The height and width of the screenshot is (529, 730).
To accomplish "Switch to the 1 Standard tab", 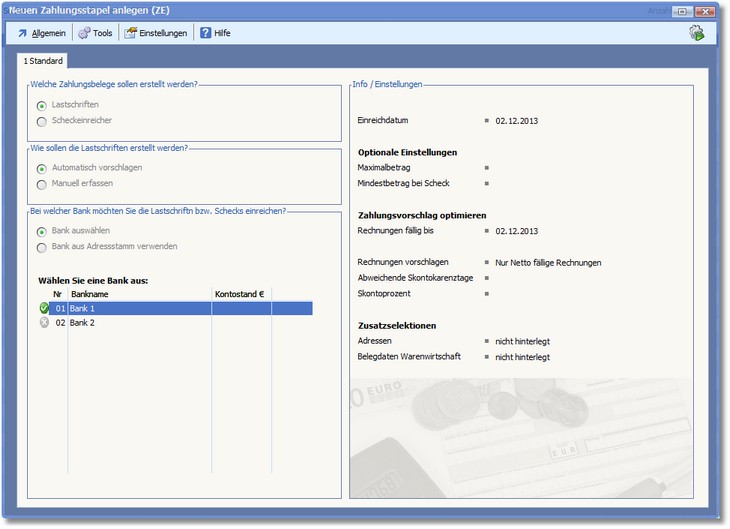I will (x=43, y=61).
